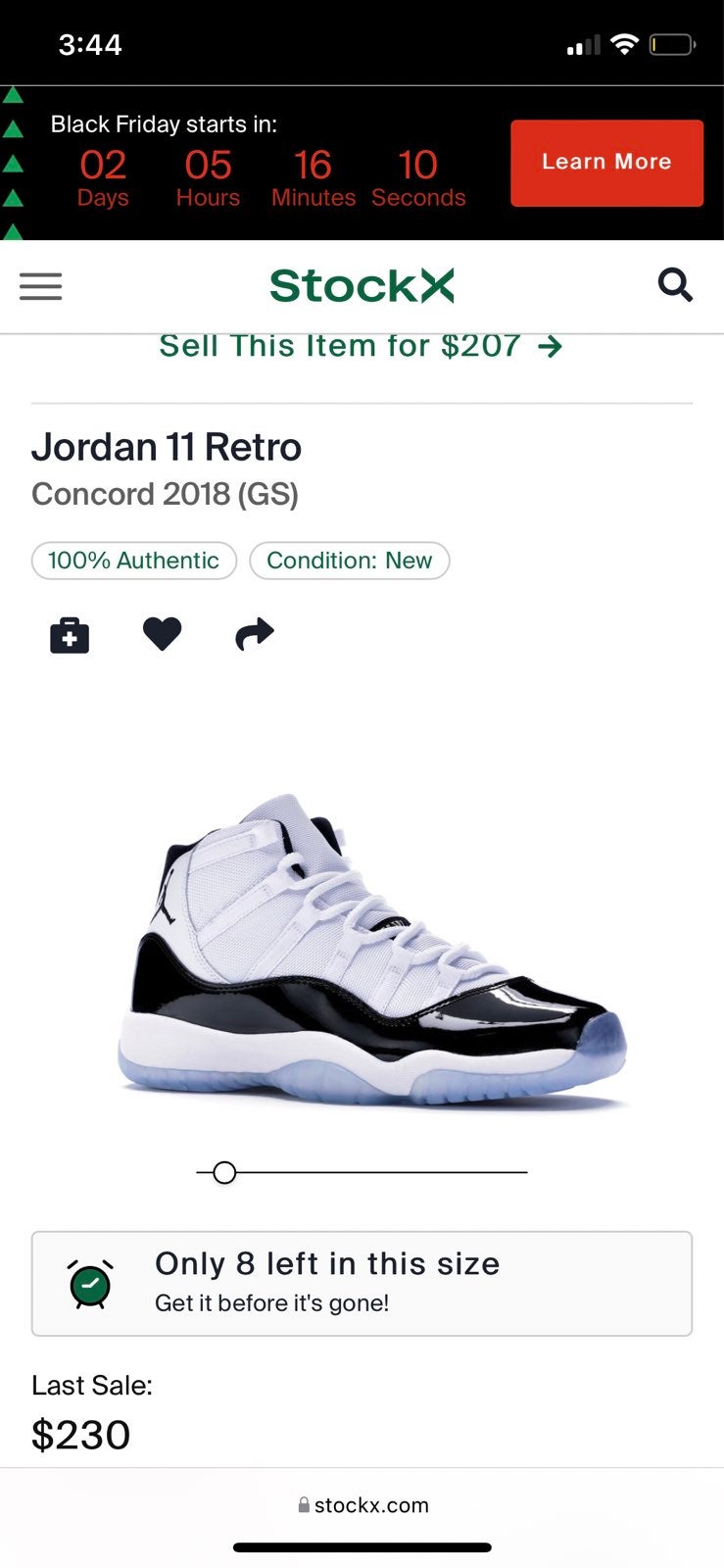Tap the battery indicator icon

tap(672, 44)
